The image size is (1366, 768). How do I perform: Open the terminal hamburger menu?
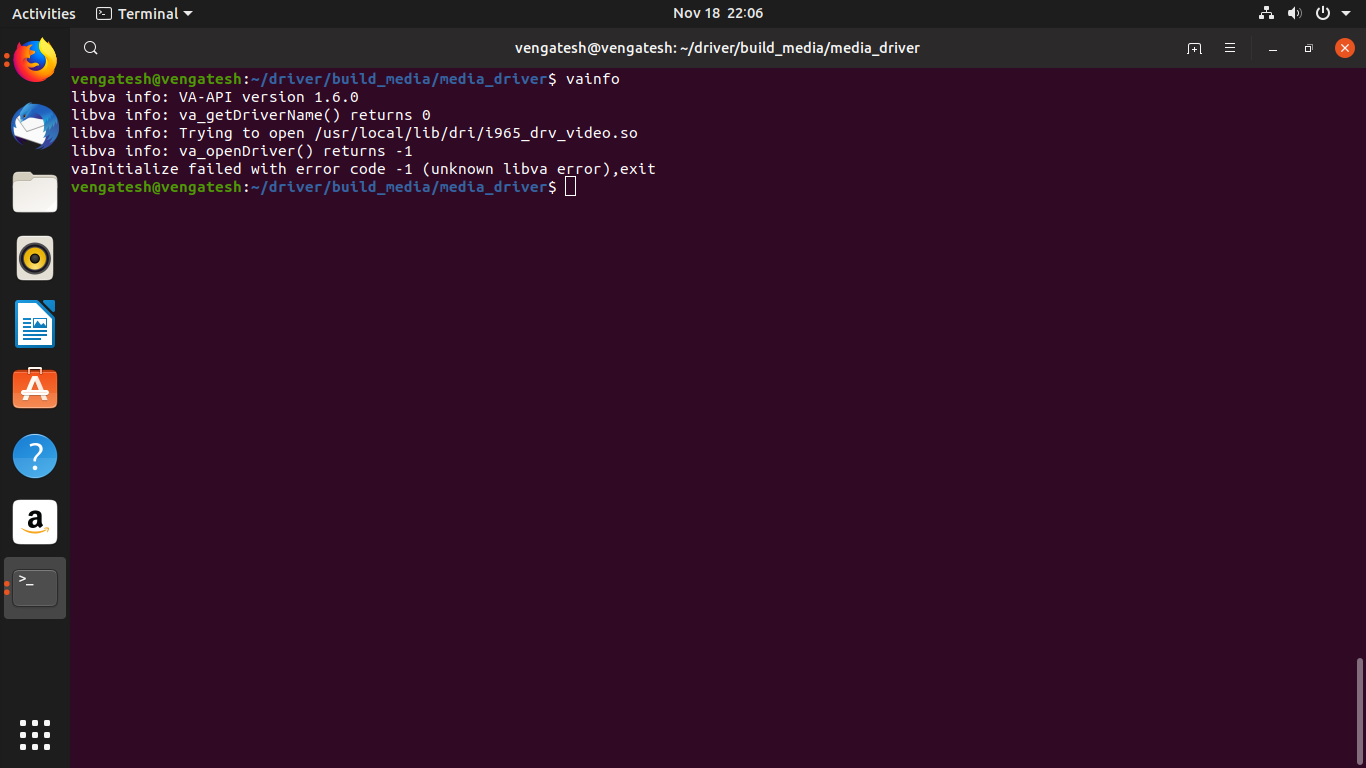(x=1230, y=47)
